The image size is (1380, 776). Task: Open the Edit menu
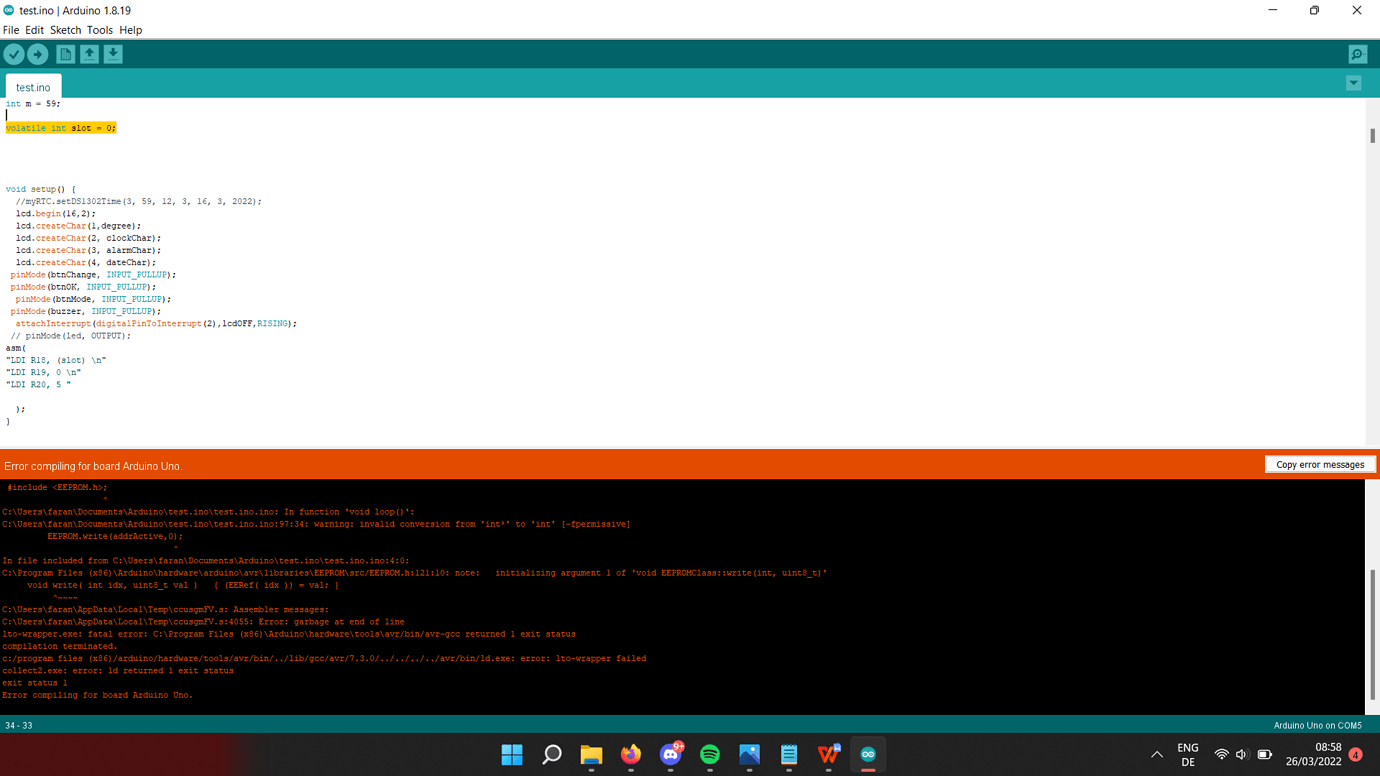34,30
